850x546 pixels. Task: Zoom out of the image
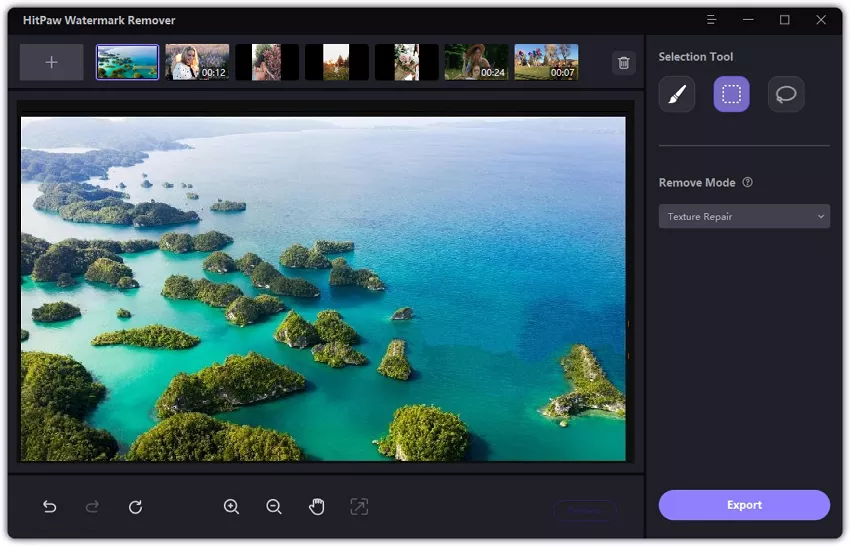(x=274, y=506)
